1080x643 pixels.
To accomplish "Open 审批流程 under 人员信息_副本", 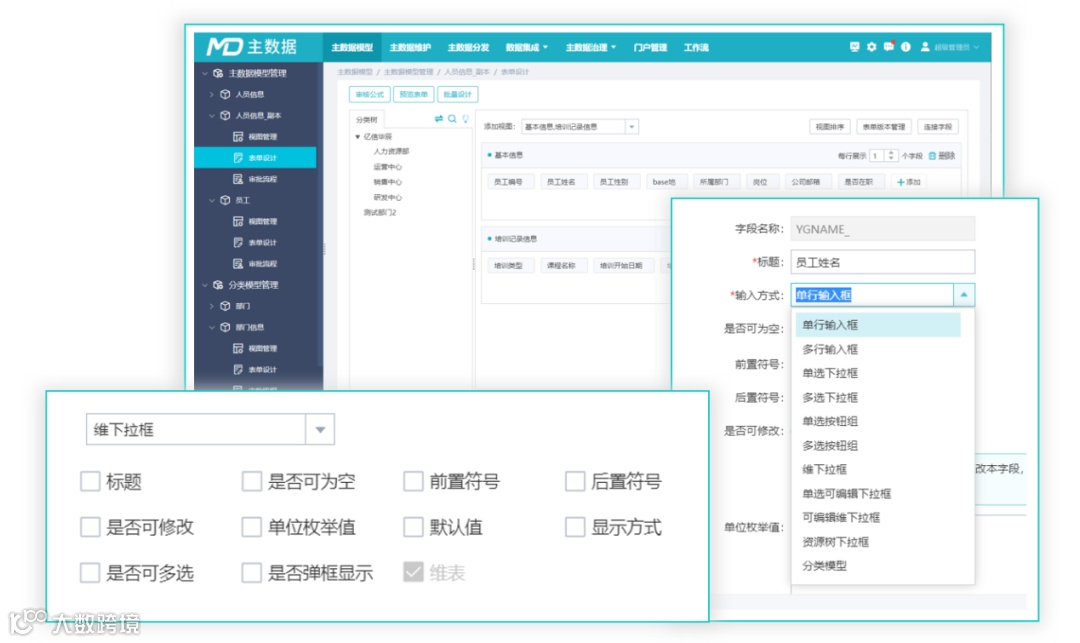I will (256, 179).
